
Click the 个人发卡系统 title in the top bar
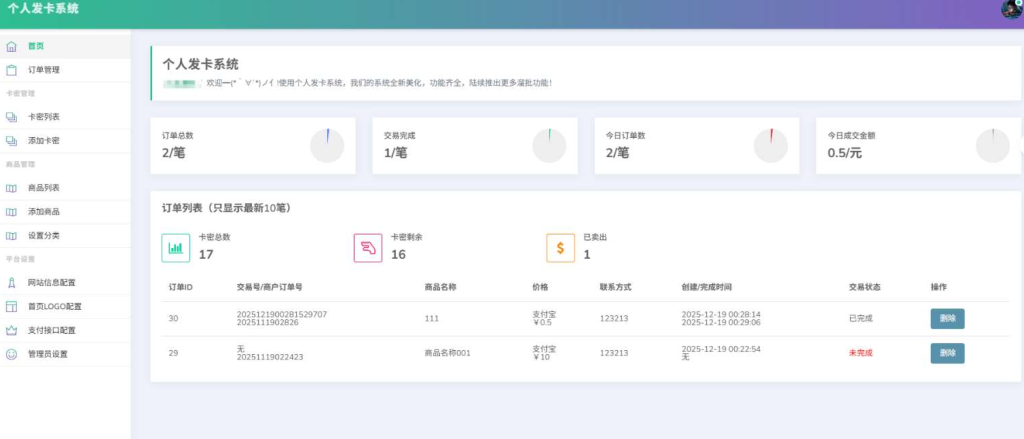(43, 8)
